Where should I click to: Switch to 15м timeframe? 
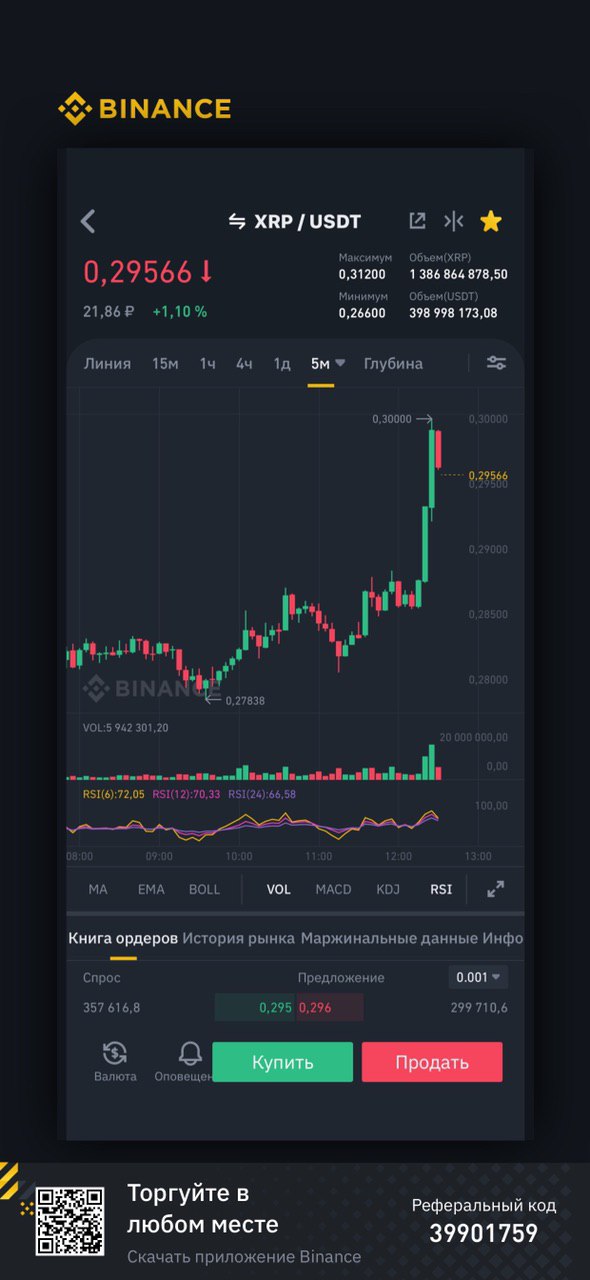pos(165,364)
